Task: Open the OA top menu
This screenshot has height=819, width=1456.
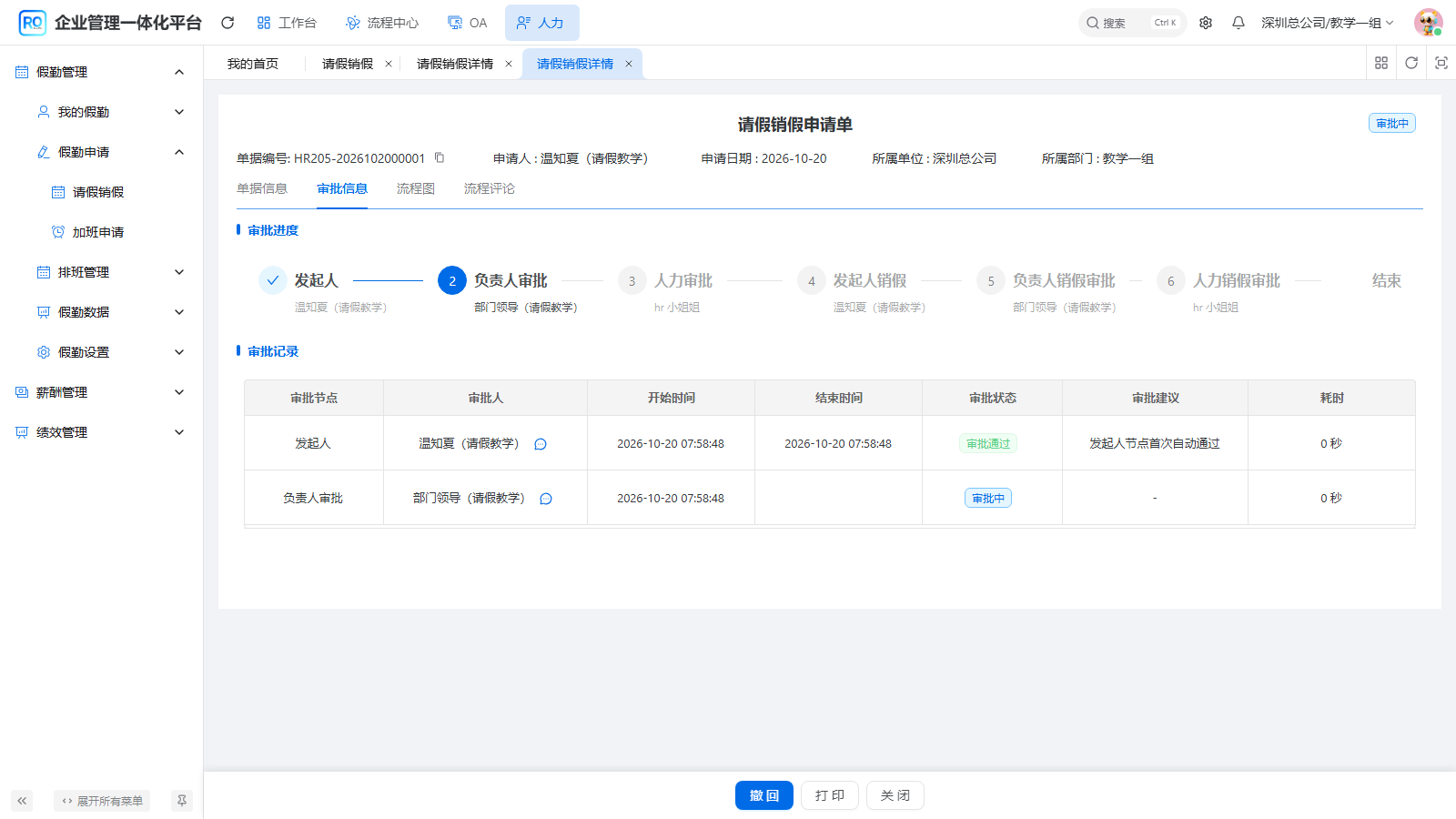Action: (467, 23)
